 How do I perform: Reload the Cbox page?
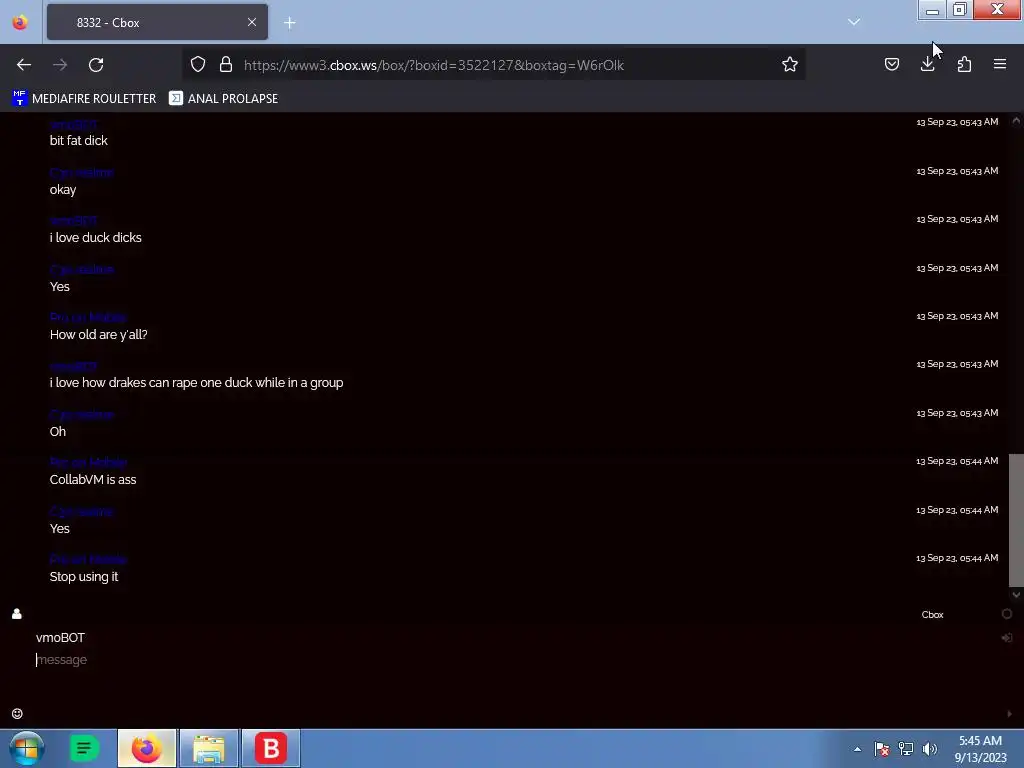point(96,65)
